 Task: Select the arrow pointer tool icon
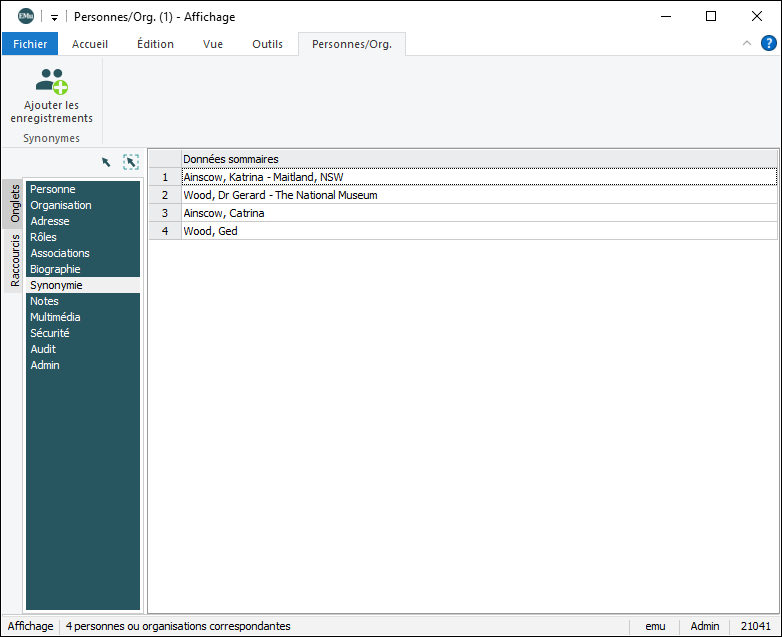pos(106,162)
